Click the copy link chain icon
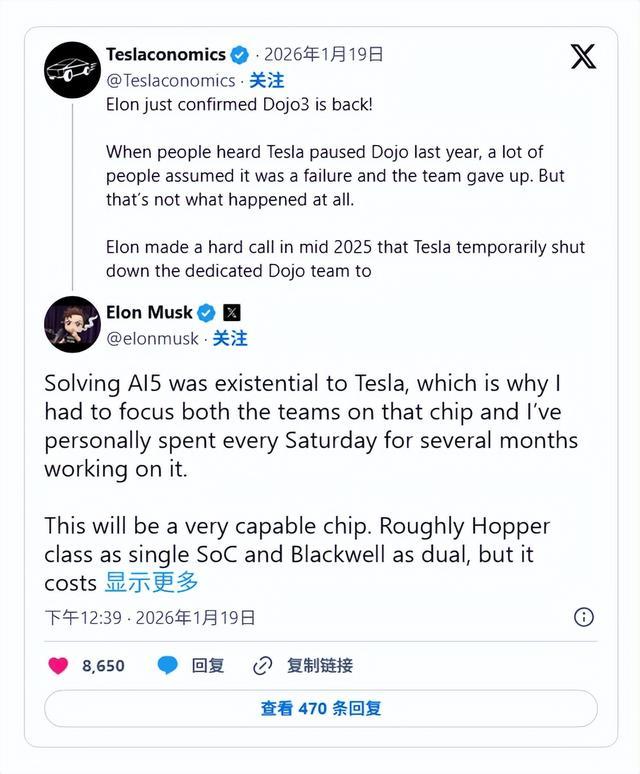The width and height of the screenshot is (640, 774). point(263,665)
